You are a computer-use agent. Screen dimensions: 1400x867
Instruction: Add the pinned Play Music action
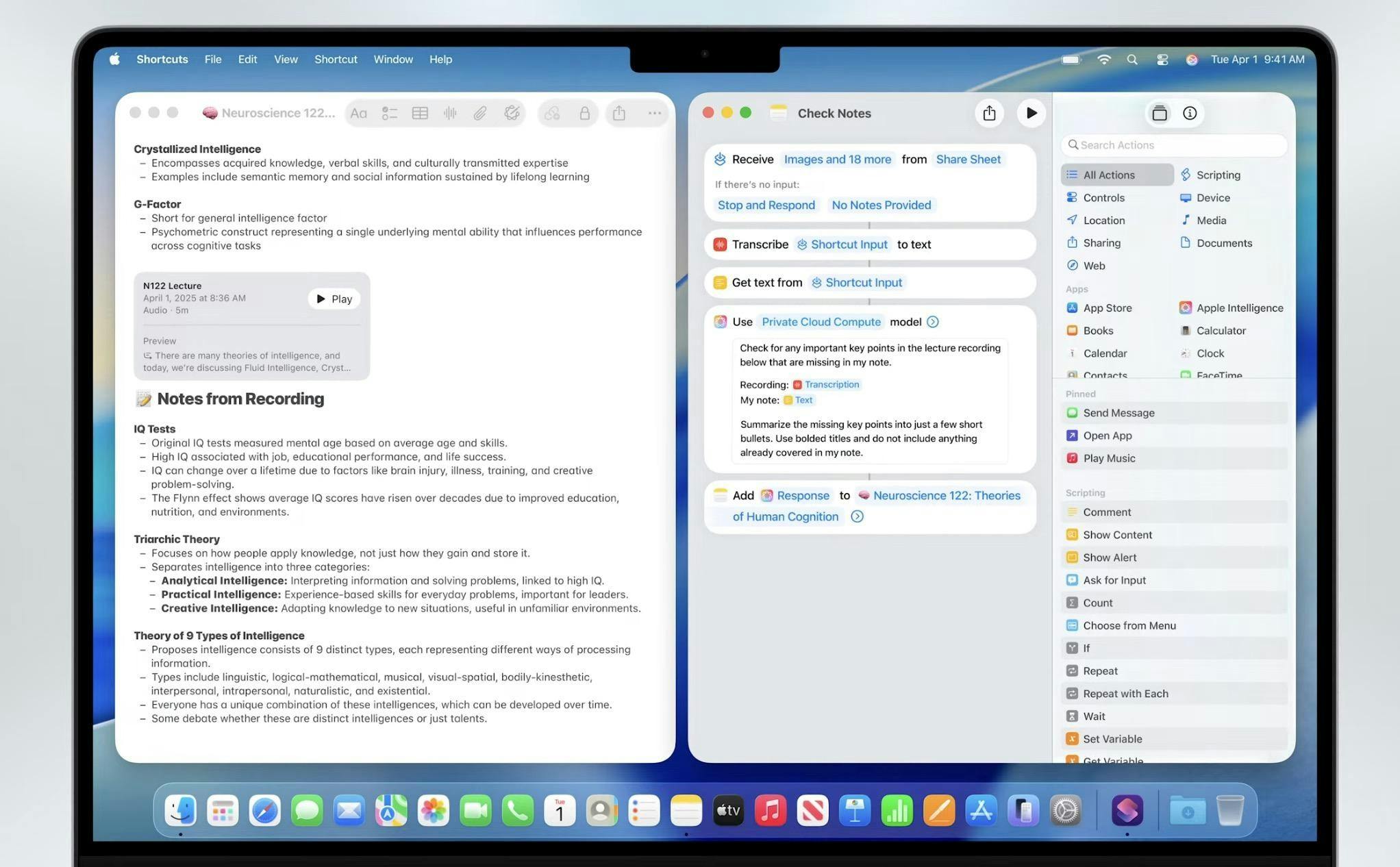pyautogui.click(x=1174, y=458)
